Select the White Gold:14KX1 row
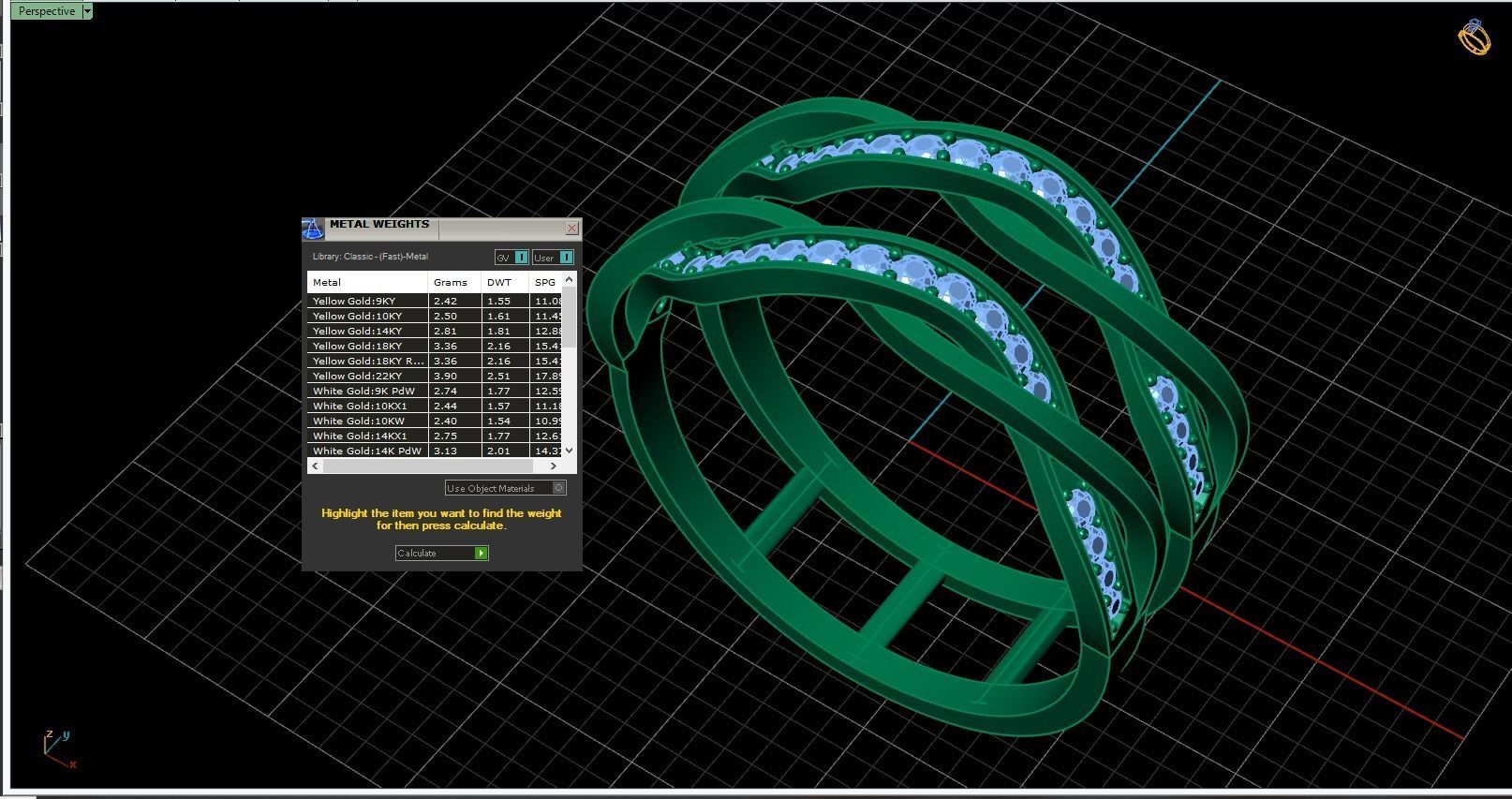1512x799 pixels. [435, 436]
